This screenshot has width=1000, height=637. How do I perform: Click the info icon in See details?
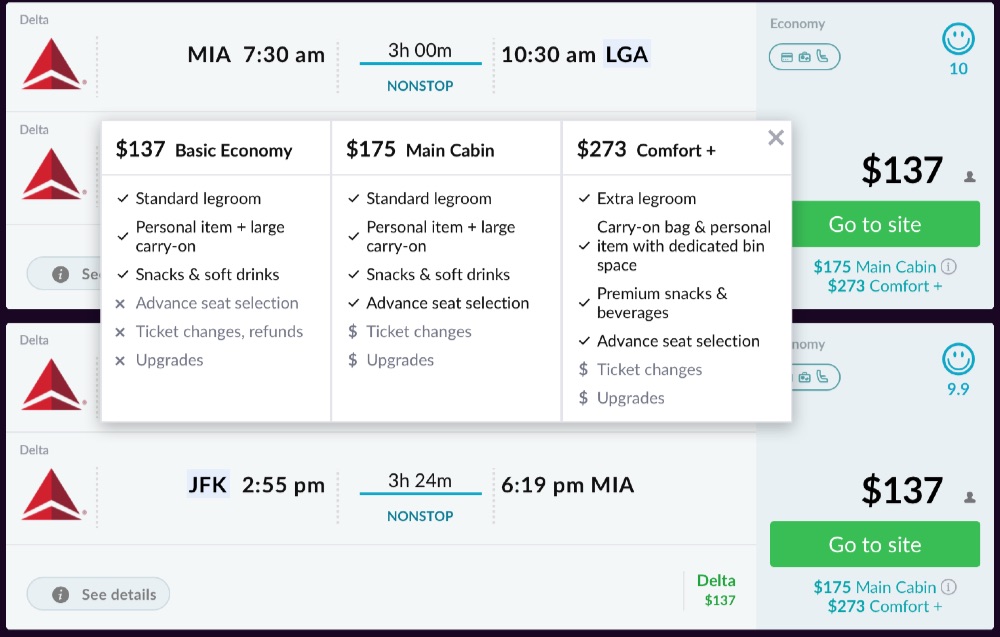[60, 594]
